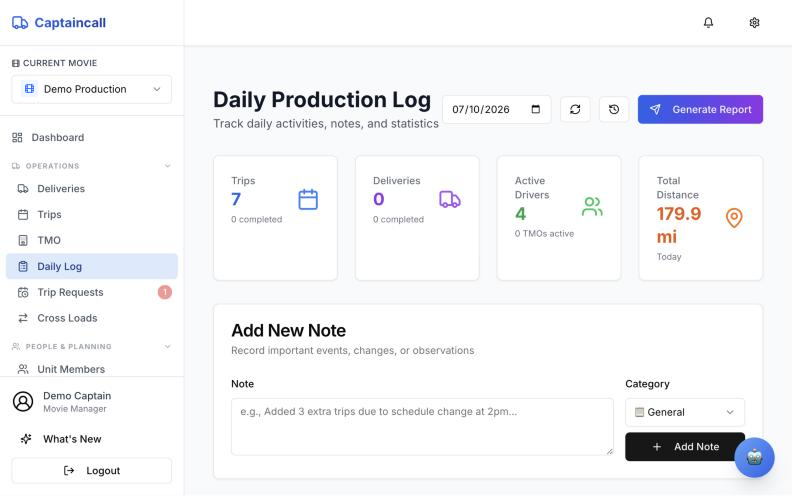Click the Captaincall brand name
This screenshot has width=800, height=500.
(x=70, y=22)
